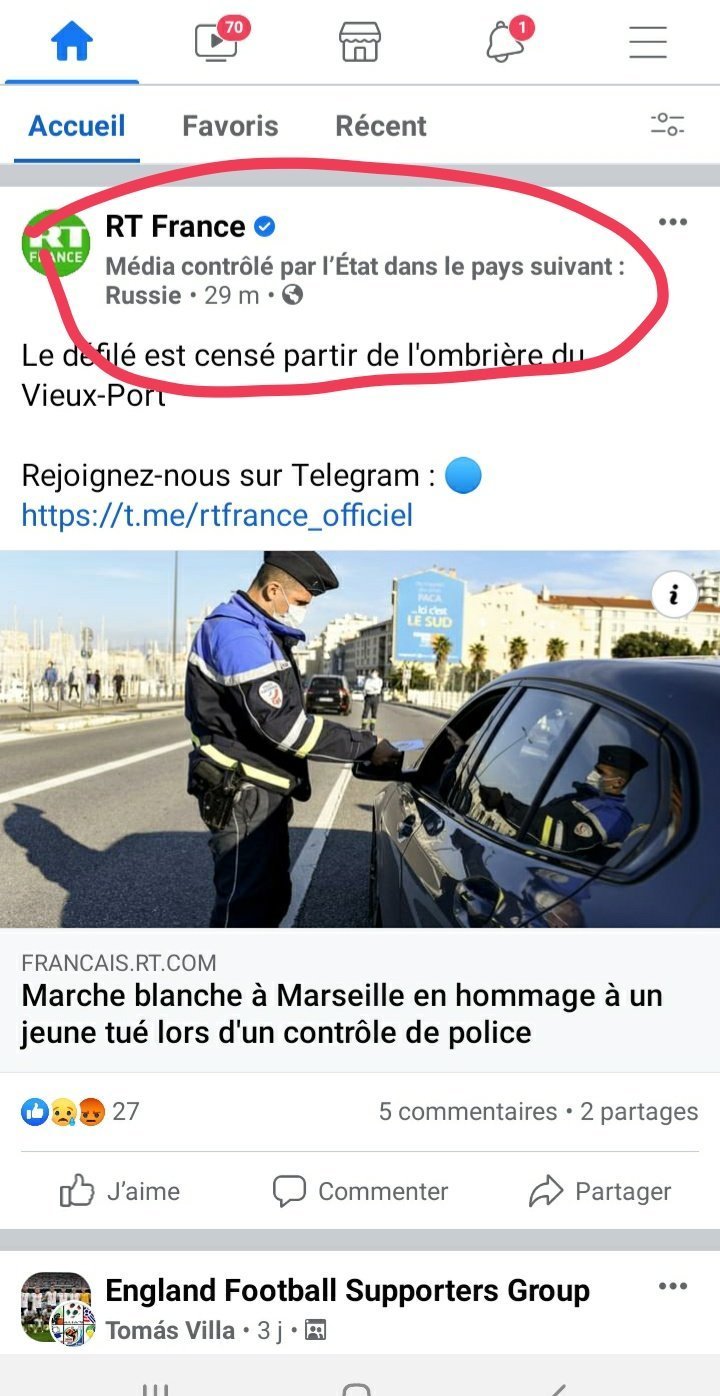This screenshot has width=720, height=1396.
Task: Tap the Partager button
Action: point(600,1191)
